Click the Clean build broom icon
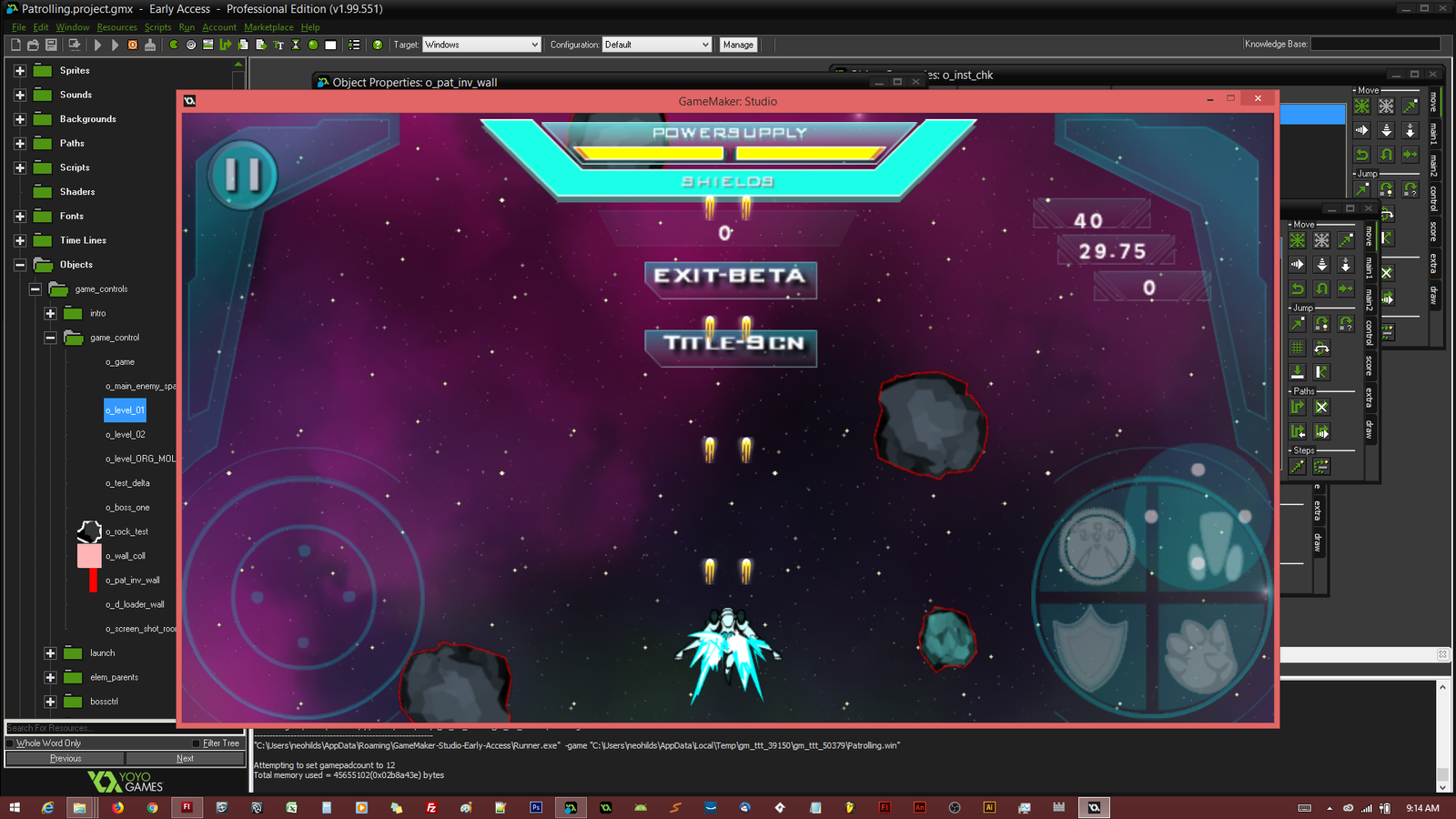The height and width of the screenshot is (819, 1456). tap(150, 45)
